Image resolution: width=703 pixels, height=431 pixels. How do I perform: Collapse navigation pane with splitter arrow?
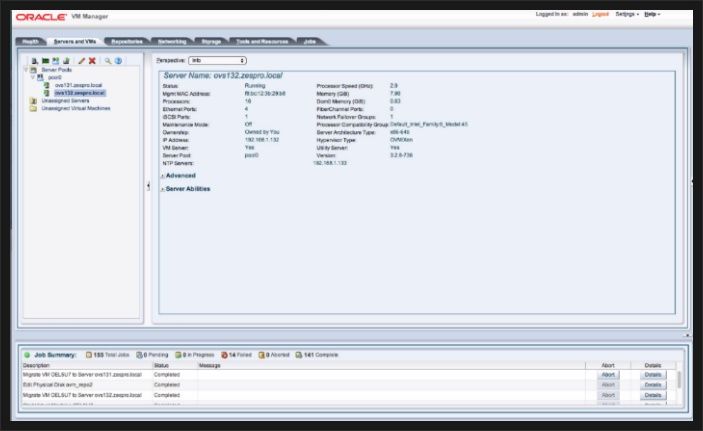pyautogui.click(x=148, y=186)
